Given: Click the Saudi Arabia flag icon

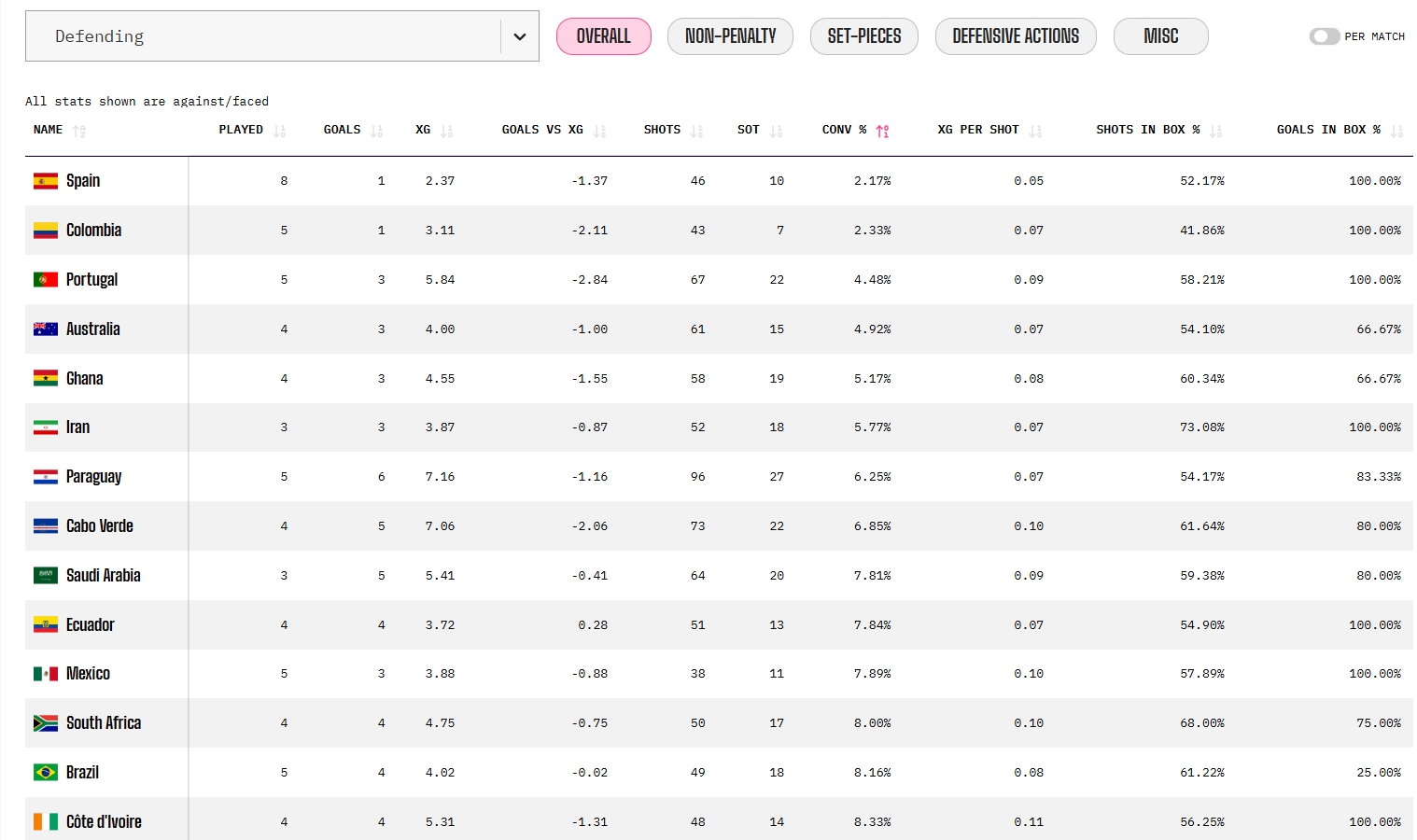Looking at the screenshot, I should point(46,576).
